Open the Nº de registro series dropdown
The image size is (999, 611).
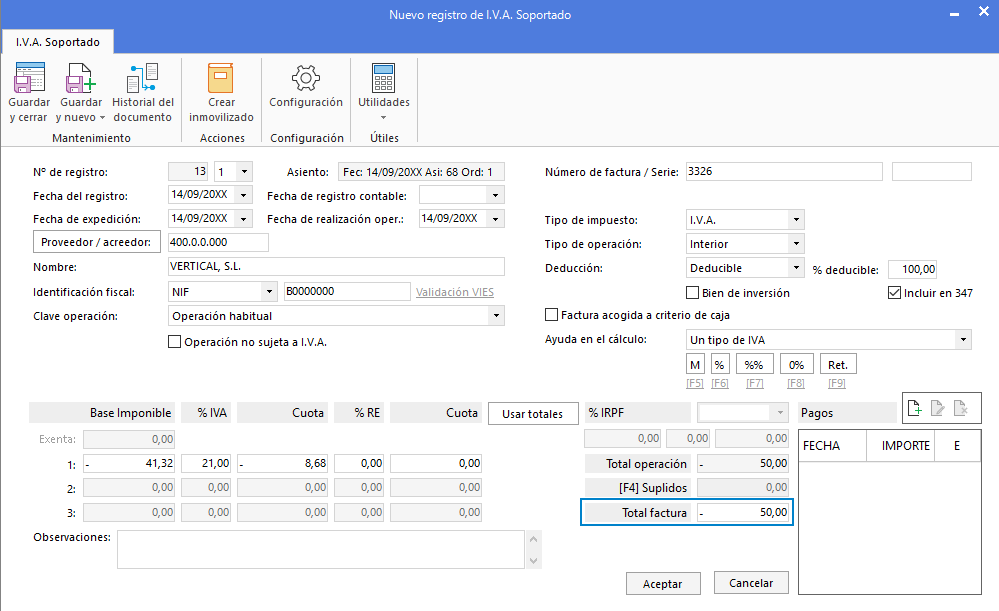click(x=244, y=171)
